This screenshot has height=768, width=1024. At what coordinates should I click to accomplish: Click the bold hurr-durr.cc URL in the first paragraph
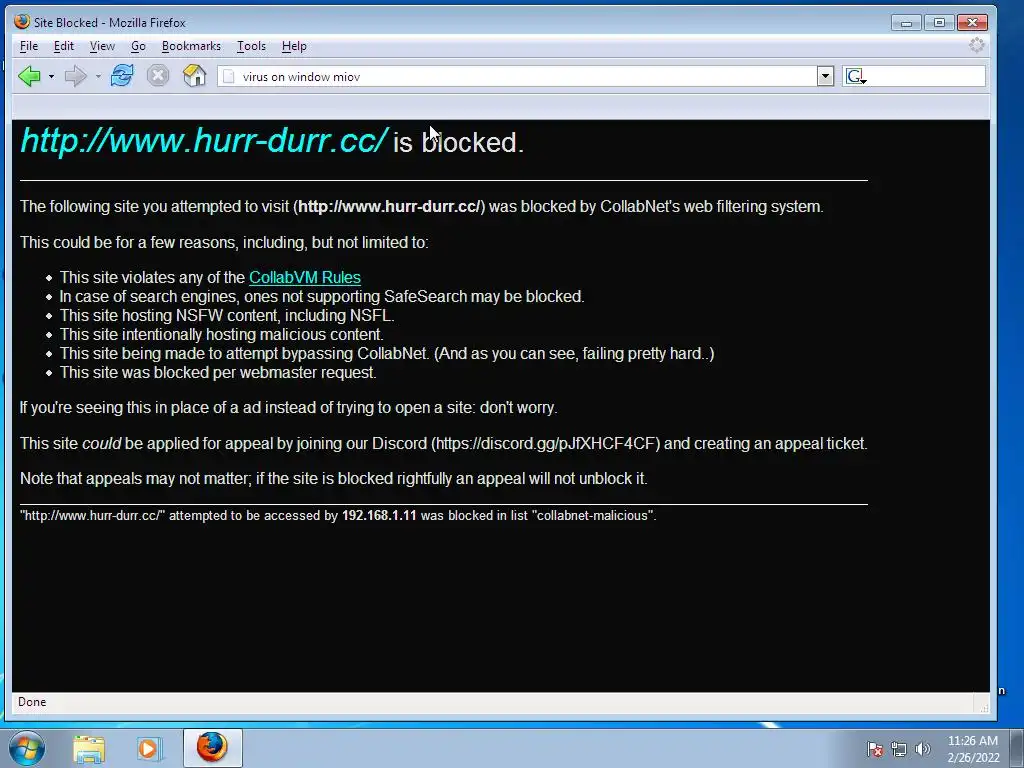click(389, 206)
